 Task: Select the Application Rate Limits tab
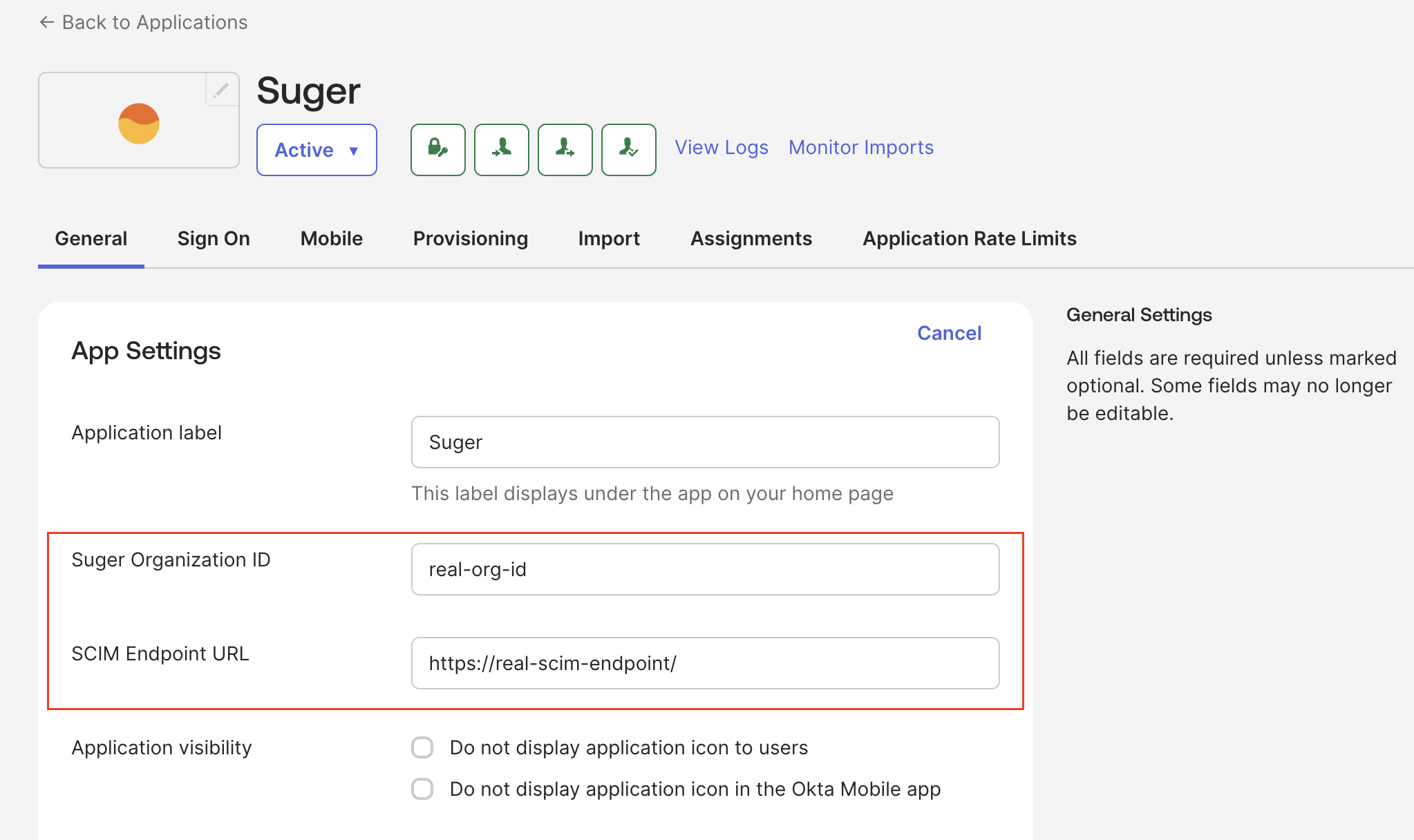(x=969, y=238)
